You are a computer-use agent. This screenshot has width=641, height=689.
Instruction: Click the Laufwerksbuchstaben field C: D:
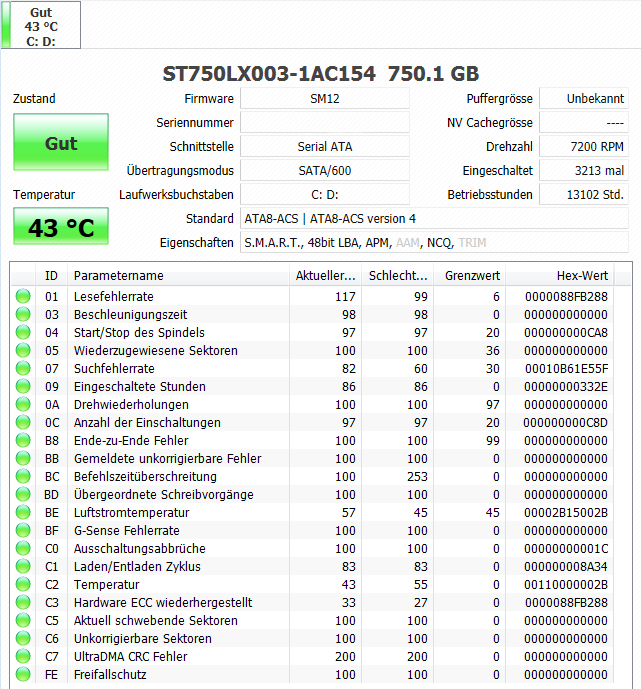pyautogui.click(x=325, y=195)
